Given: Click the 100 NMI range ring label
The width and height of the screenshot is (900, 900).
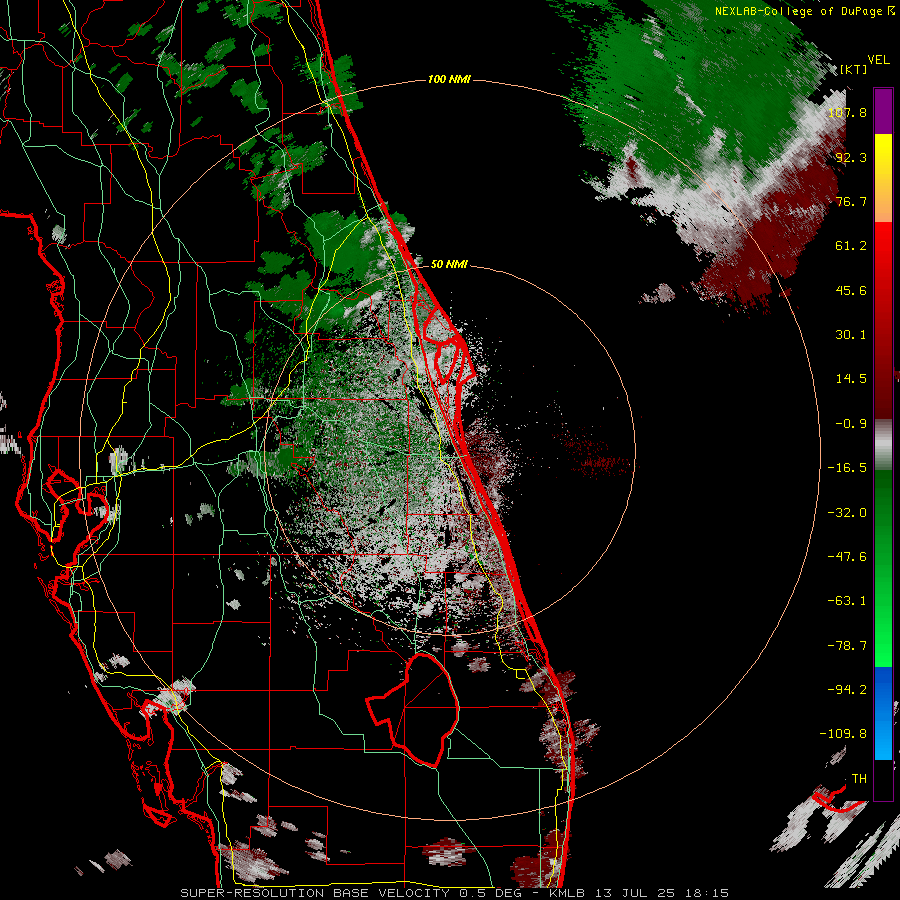Looking at the screenshot, I should (x=449, y=79).
